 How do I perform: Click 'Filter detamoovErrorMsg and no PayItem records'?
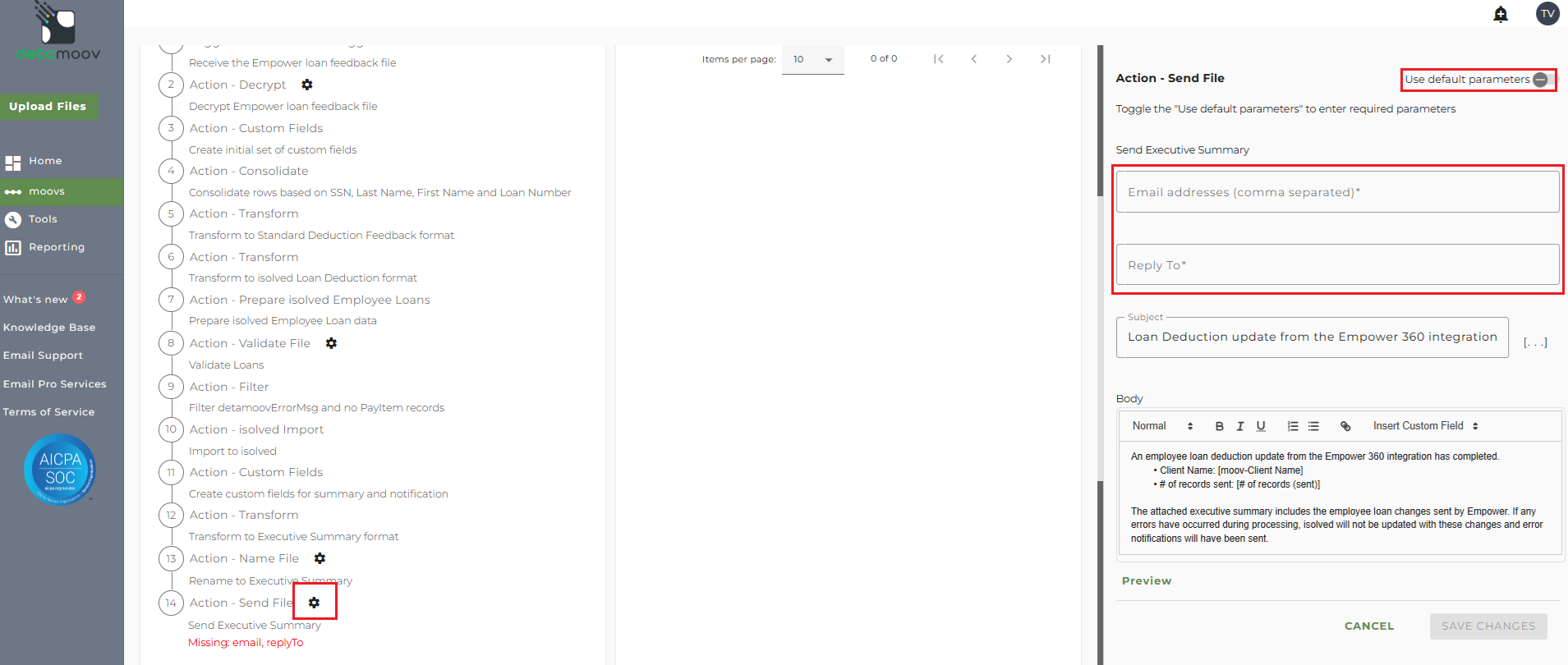pos(316,408)
